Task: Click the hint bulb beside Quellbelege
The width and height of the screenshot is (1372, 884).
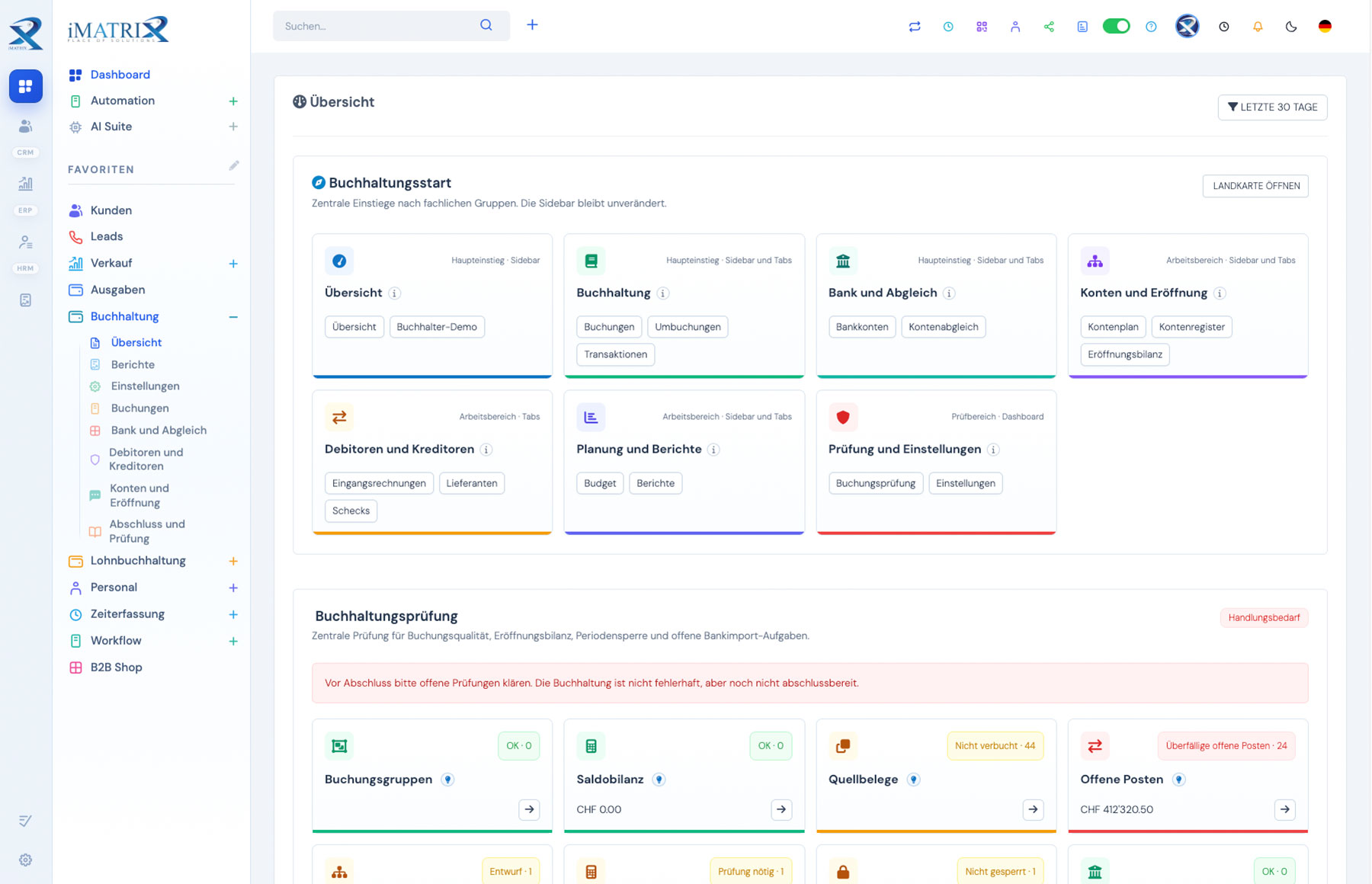Action: click(x=913, y=780)
